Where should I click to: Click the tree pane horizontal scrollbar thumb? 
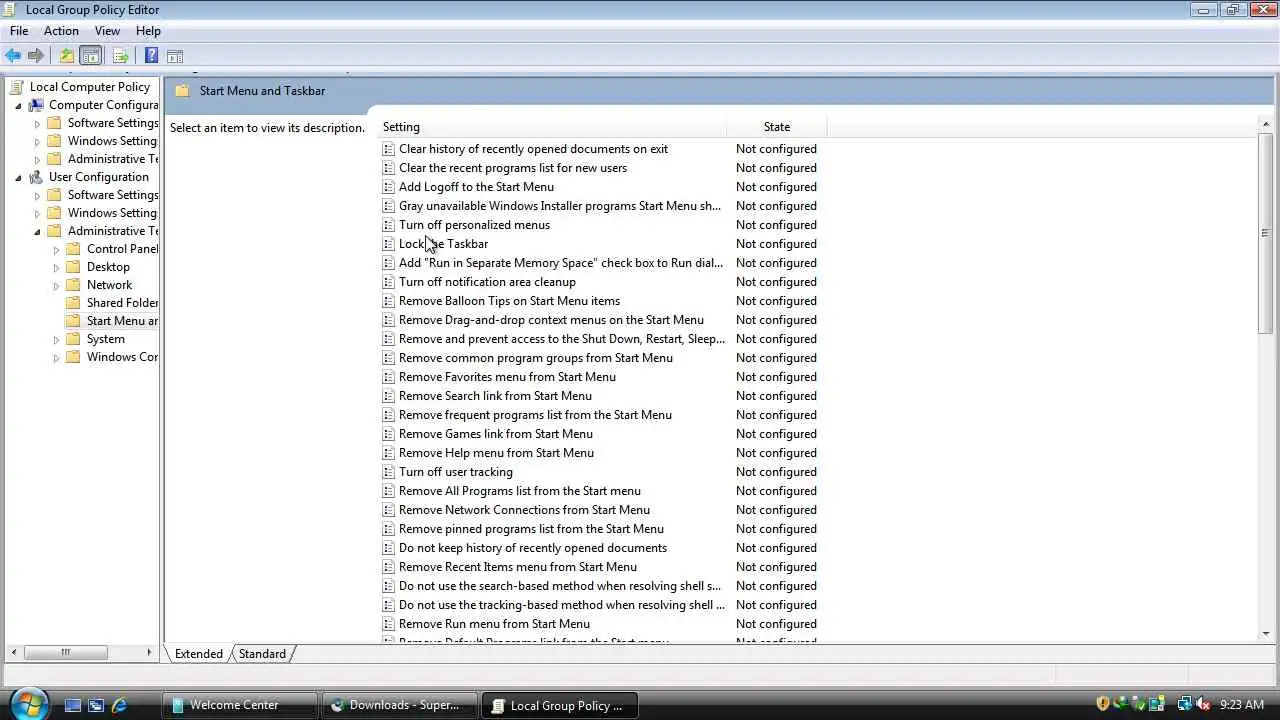point(65,653)
